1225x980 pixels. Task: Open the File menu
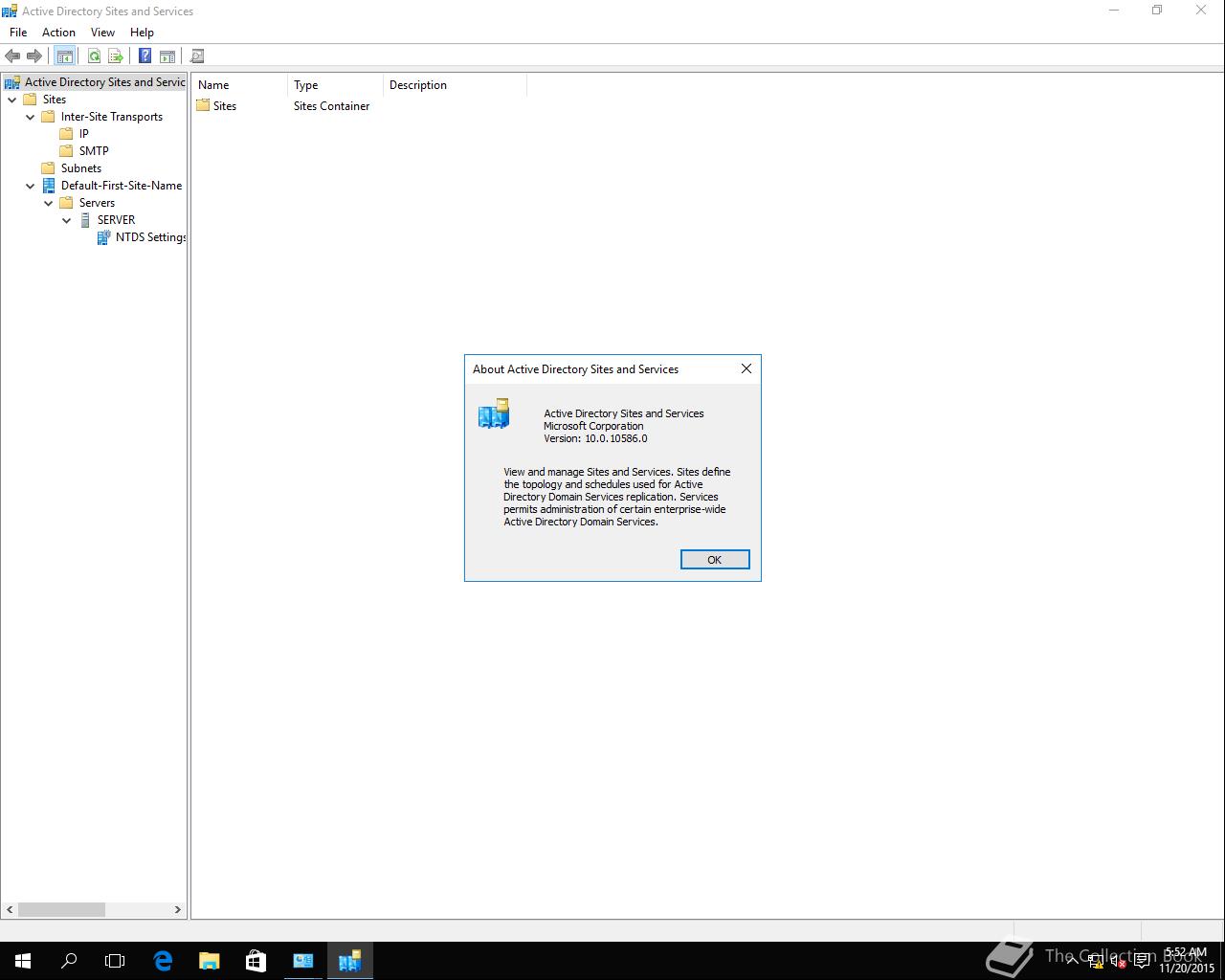tap(18, 33)
